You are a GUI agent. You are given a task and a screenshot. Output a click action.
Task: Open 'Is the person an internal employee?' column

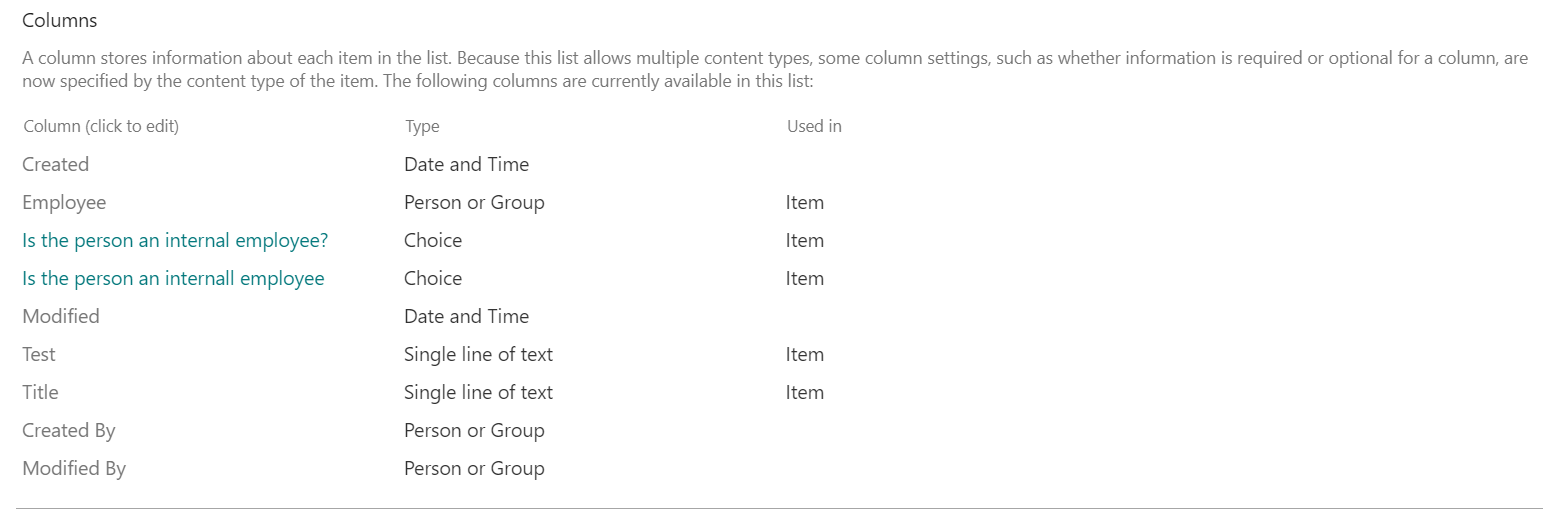click(175, 240)
